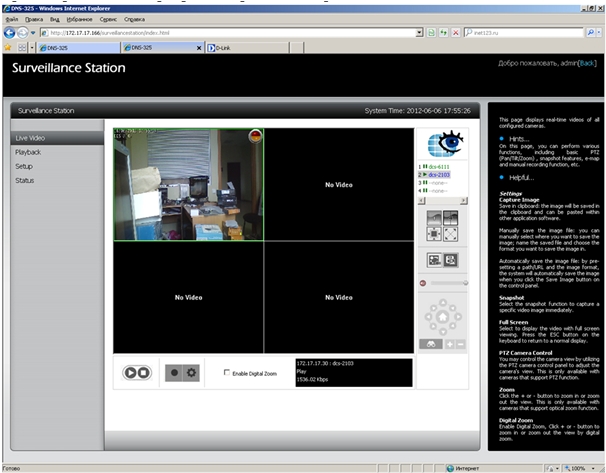Expand the Helpful section in help panel

521,177
